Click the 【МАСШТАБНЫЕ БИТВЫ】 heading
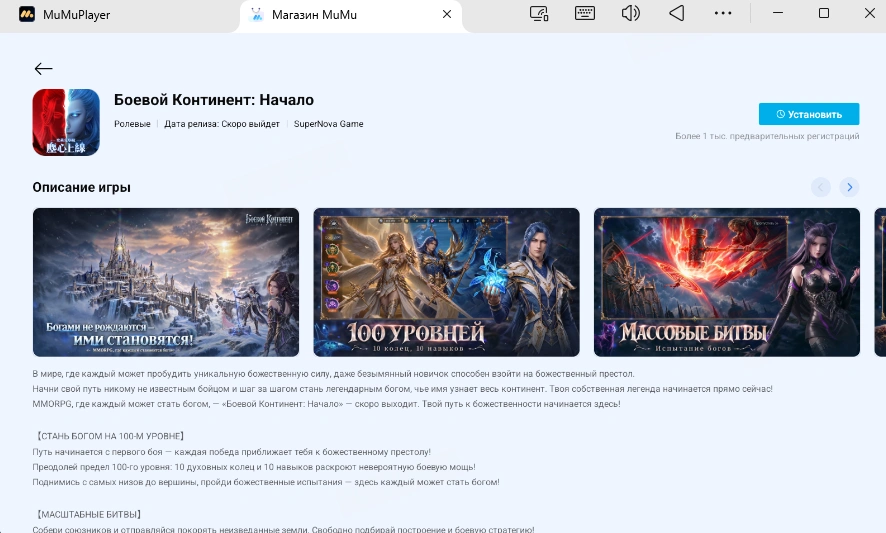The width and height of the screenshot is (886, 533). click(x=89, y=514)
